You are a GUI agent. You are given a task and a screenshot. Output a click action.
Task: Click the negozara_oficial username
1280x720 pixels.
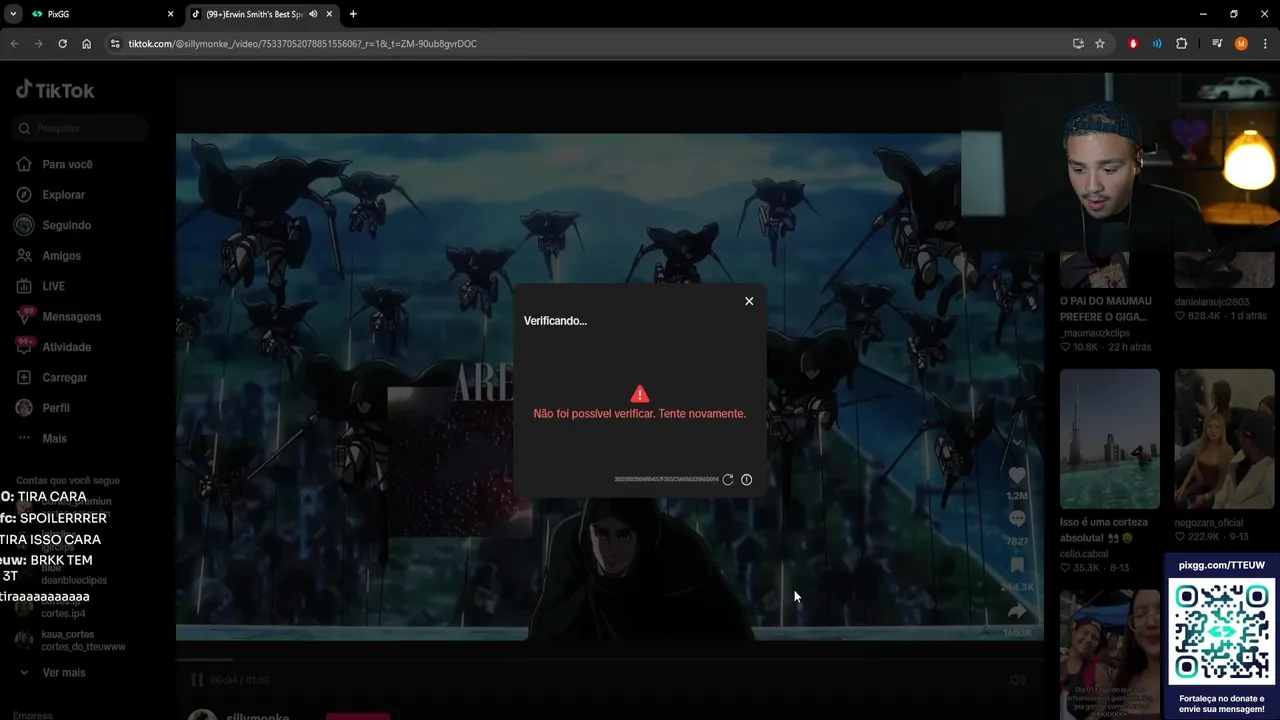1208,523
